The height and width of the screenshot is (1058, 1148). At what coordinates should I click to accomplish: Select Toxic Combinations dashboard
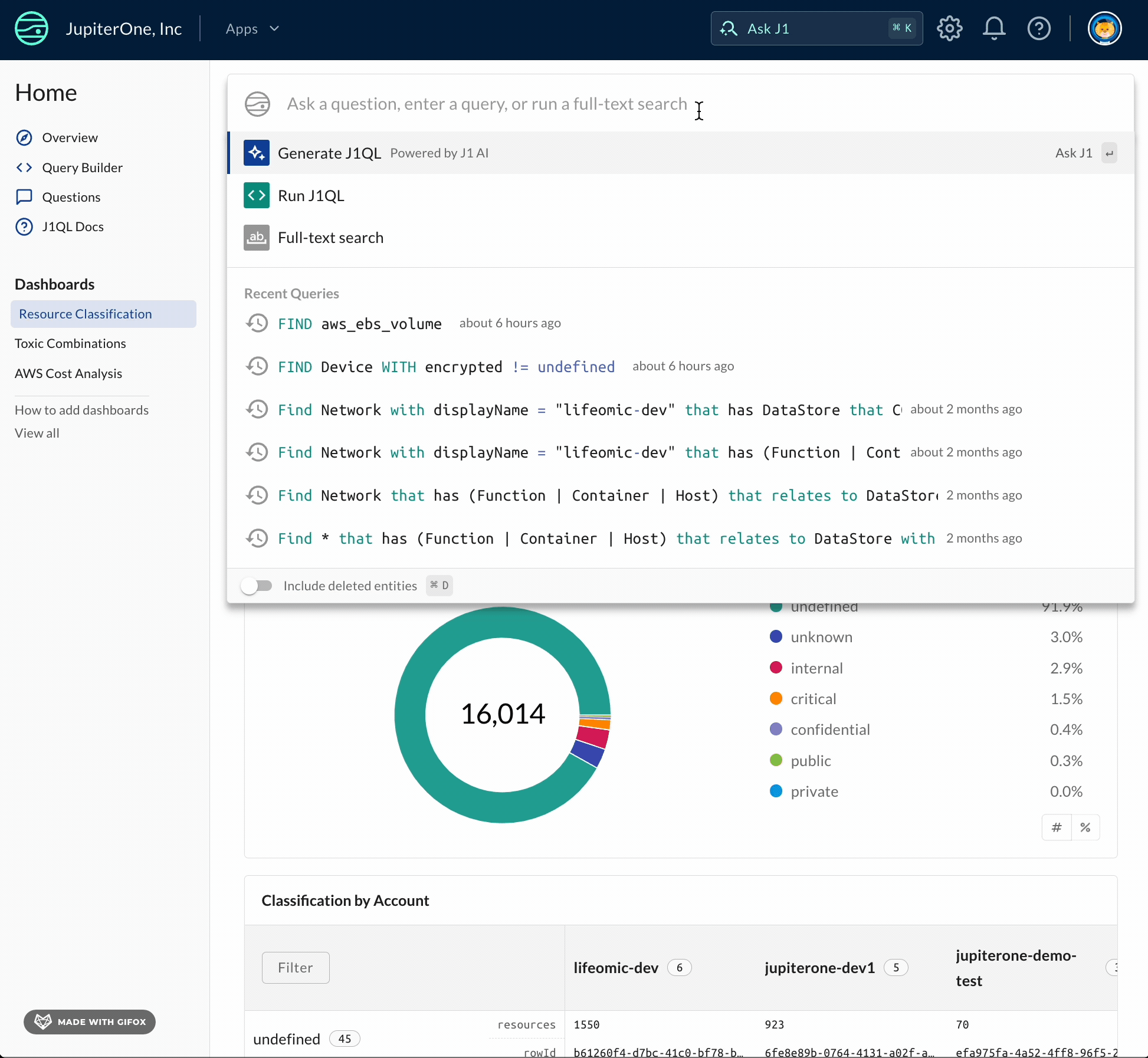click(70, 343)
